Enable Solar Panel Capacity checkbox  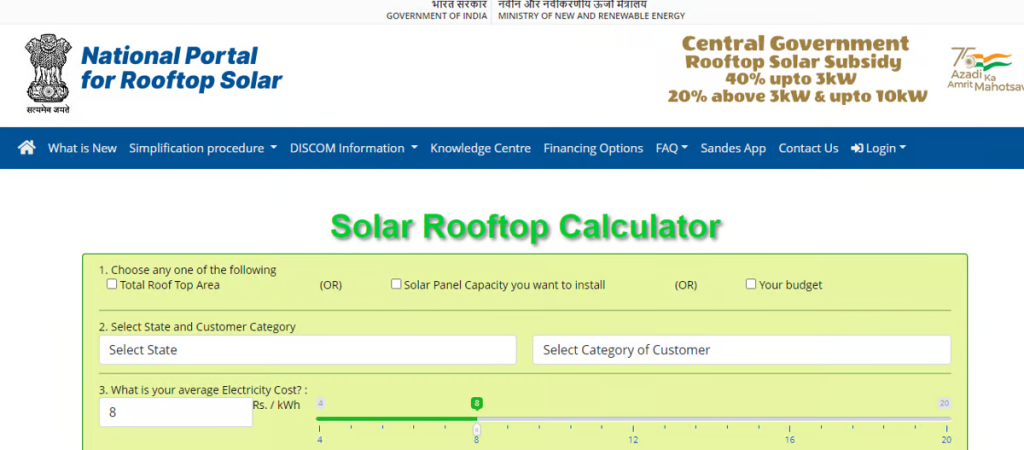[x=396, y=284]
